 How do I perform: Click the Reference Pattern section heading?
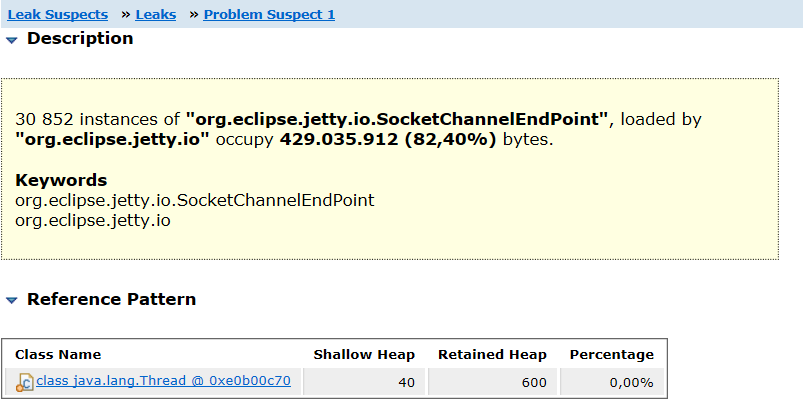tap(111, 299)
